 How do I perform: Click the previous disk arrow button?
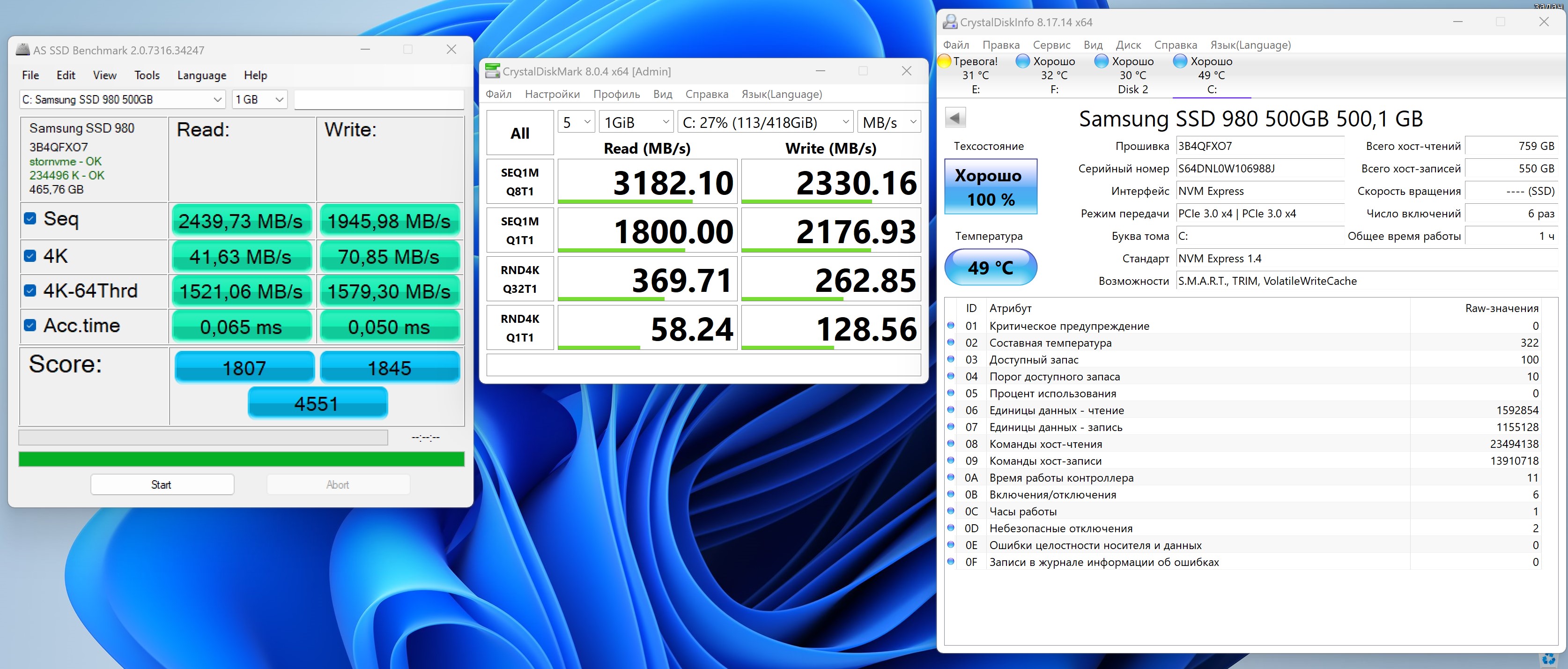(955, 118)
